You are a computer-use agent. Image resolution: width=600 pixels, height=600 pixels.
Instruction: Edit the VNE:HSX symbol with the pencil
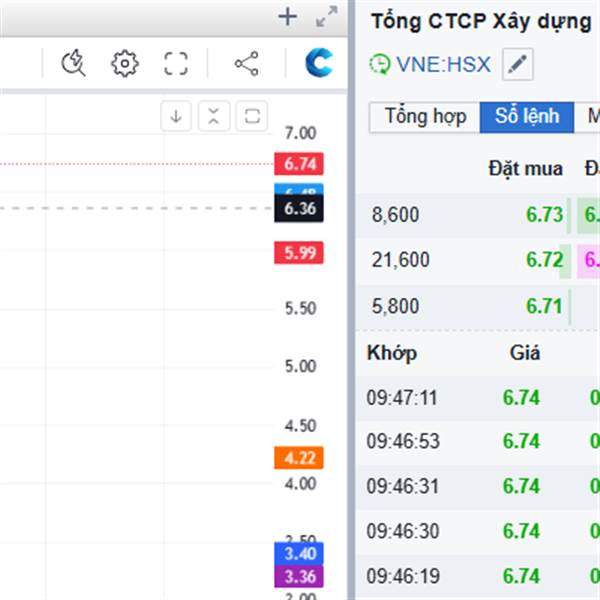[517, 65]
